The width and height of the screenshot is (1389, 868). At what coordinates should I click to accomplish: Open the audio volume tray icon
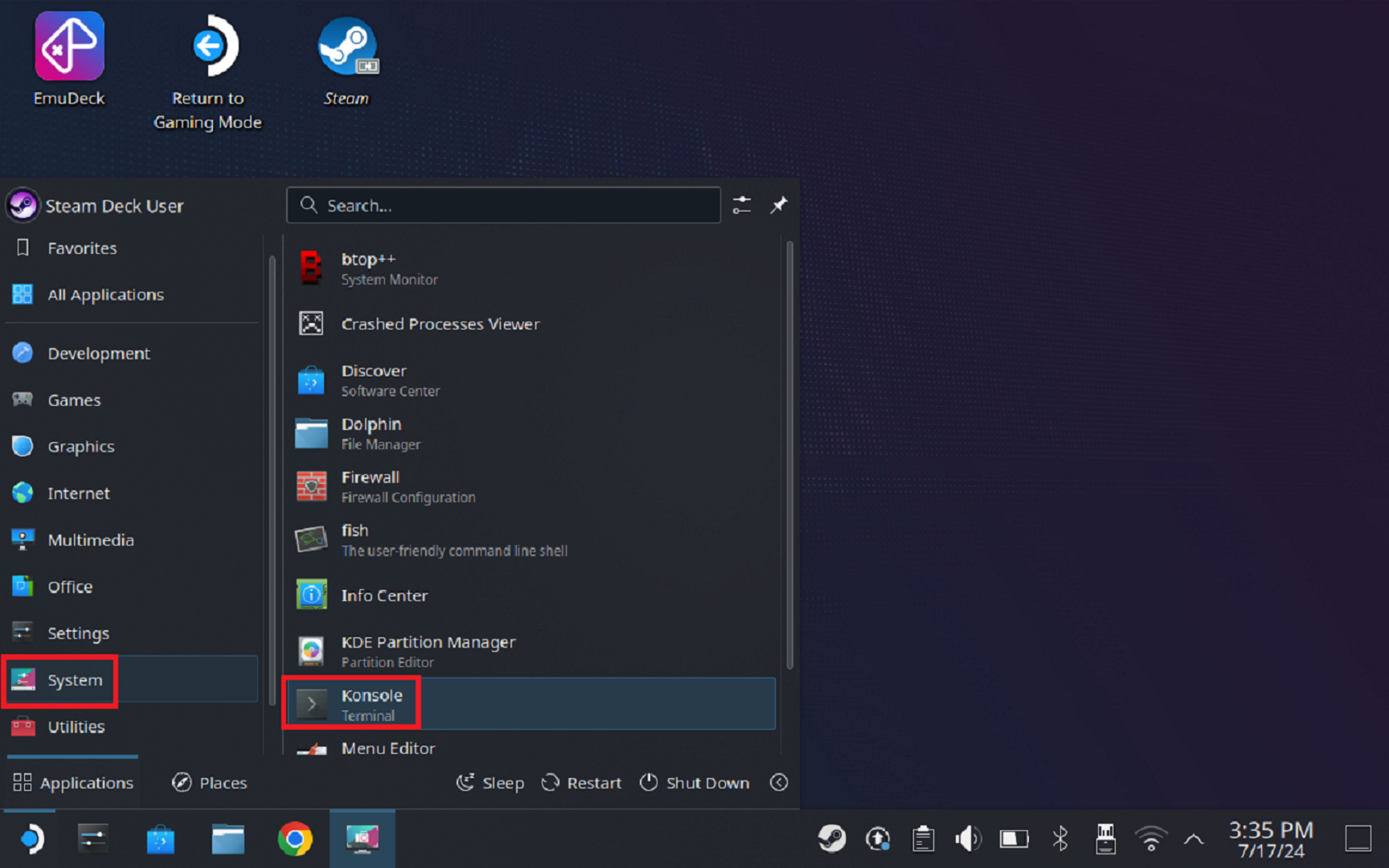pyautogui.click(x=968, y=839)
